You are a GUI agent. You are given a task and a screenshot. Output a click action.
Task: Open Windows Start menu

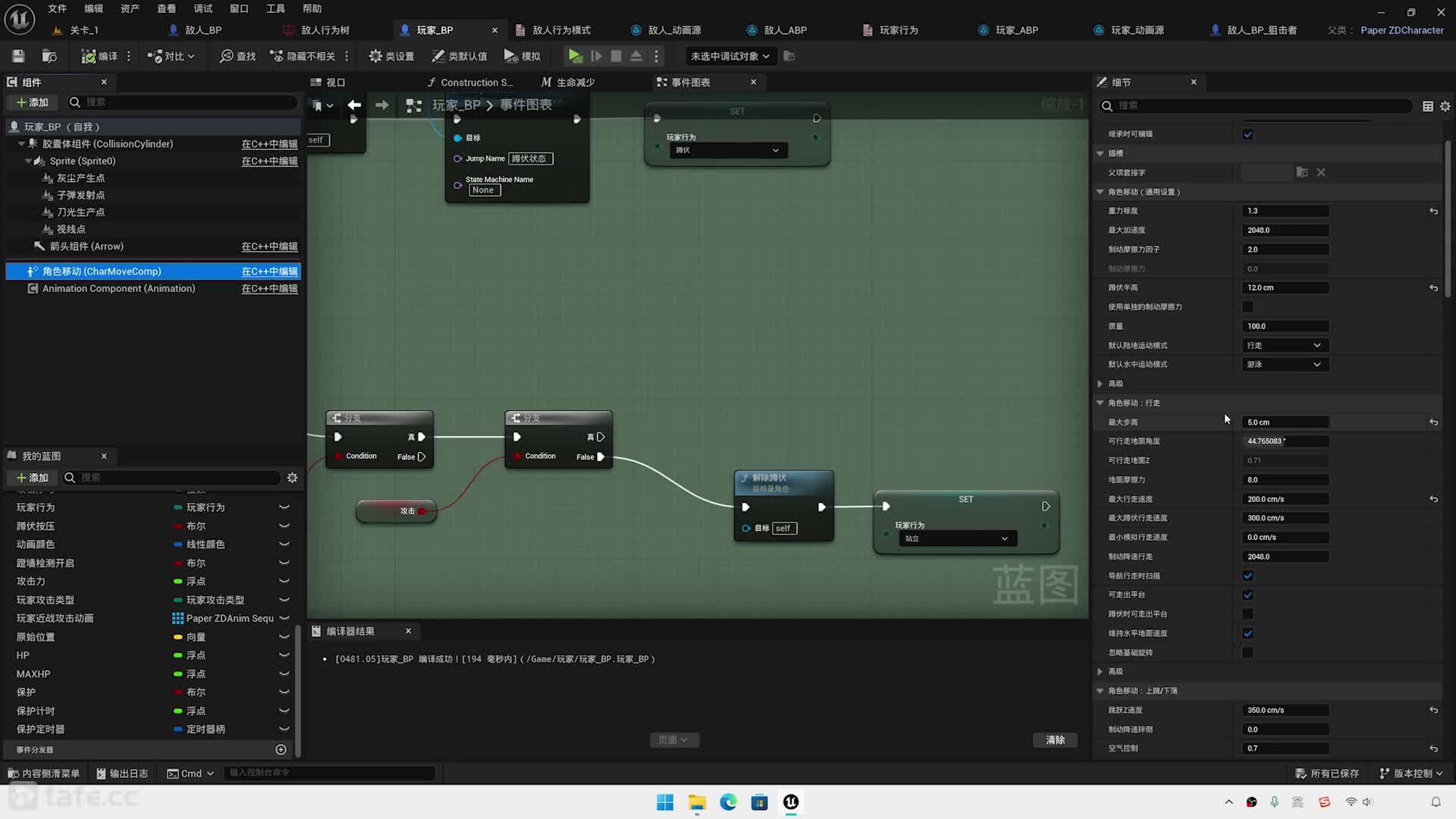pos(665,802)
